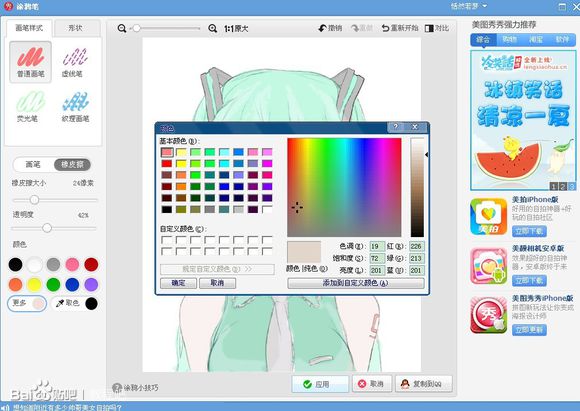Select the fourth tab in recommendations panel
The image size is (580, 411).
click(x=562, y=39)
